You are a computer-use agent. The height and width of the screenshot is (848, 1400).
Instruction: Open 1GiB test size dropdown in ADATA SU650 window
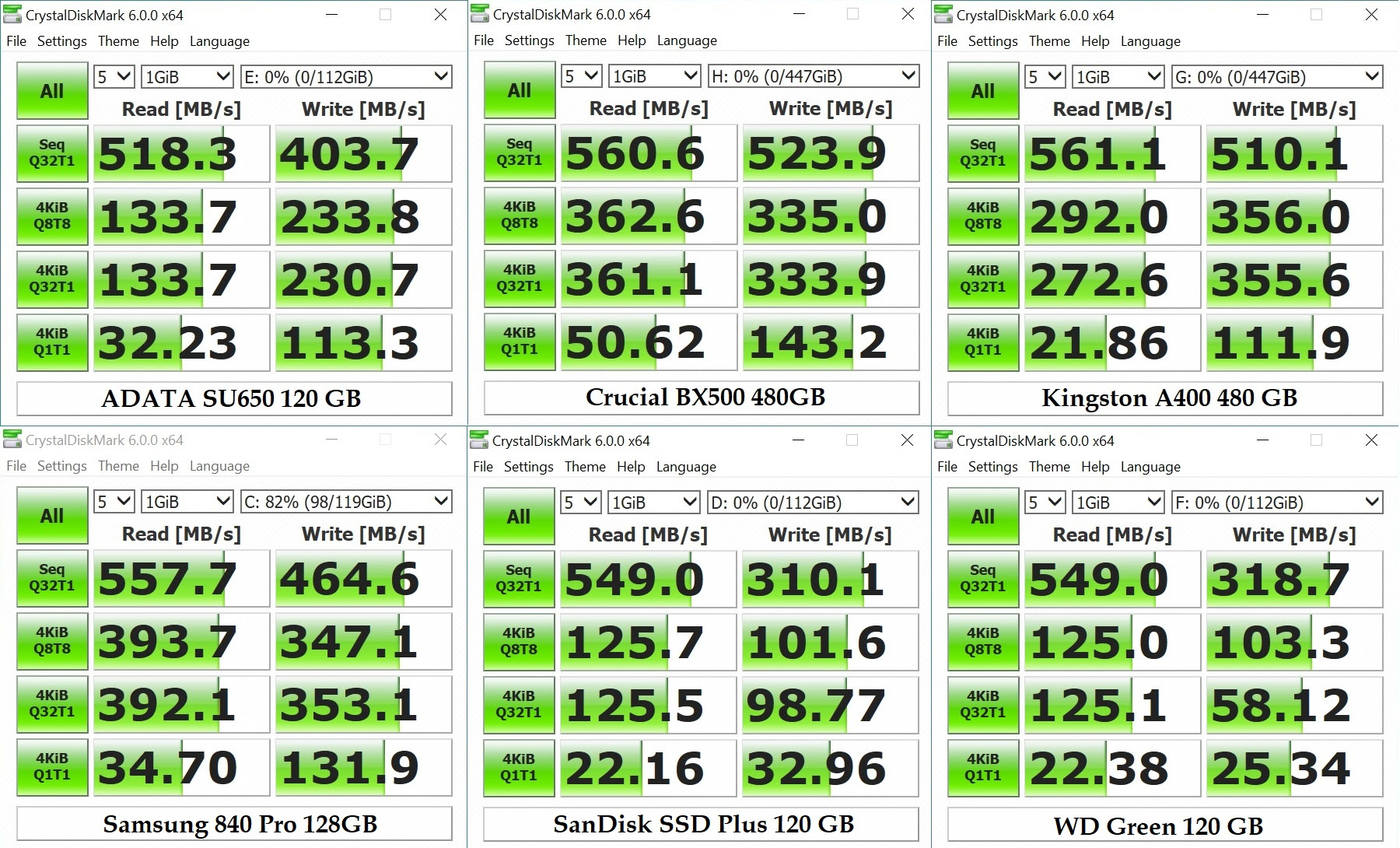coord(187,76)
